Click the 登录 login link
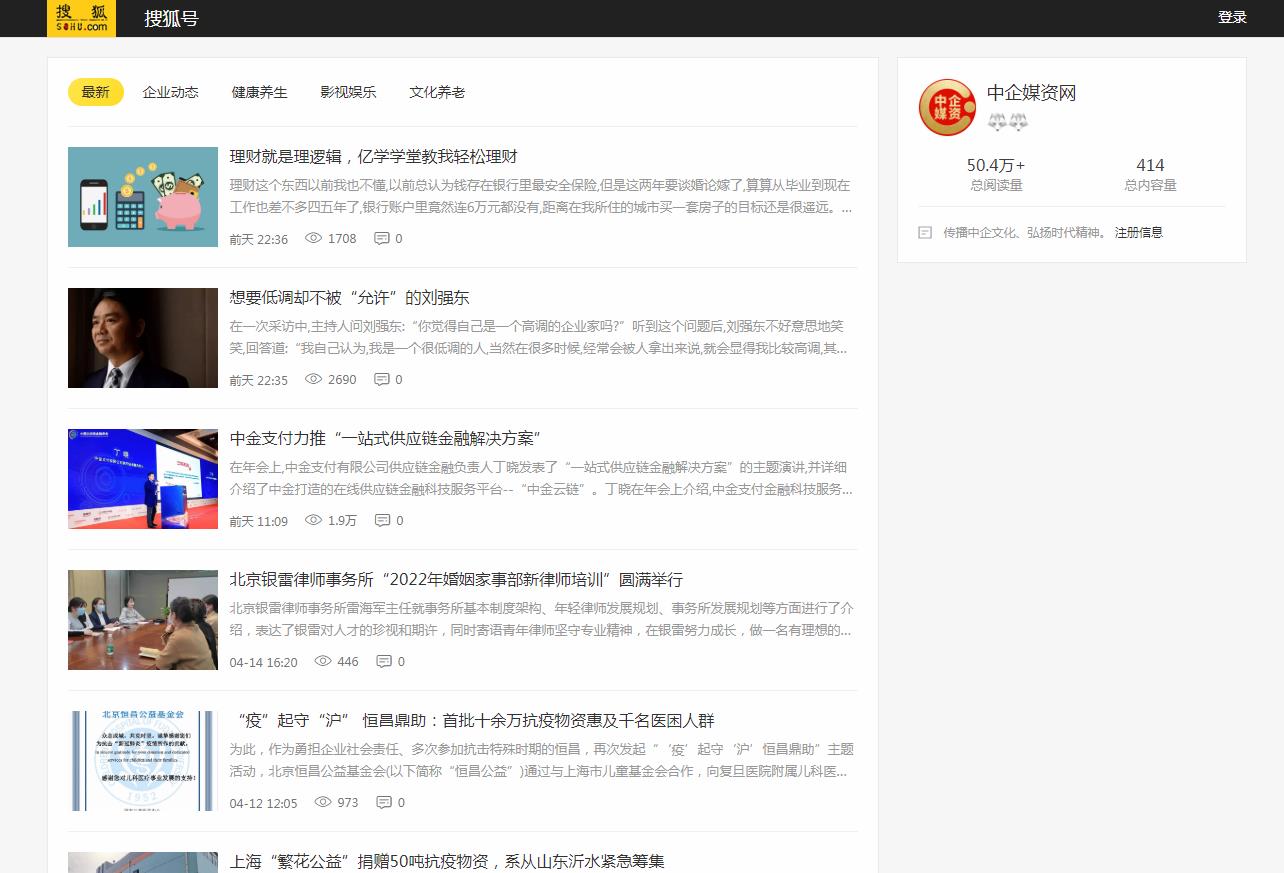1284x873 pixels. 1232,17
